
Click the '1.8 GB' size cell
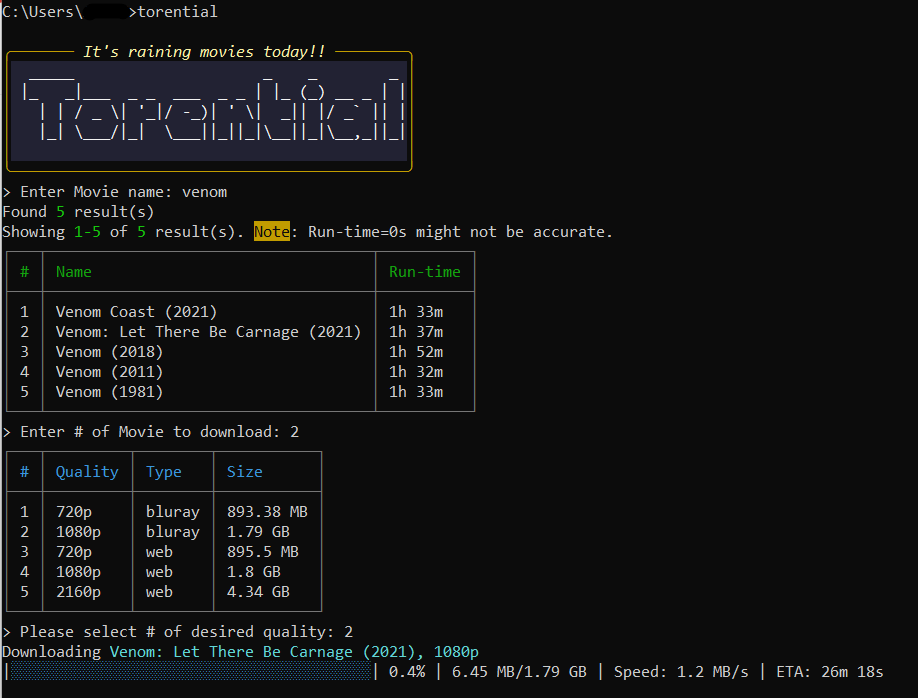pos(254,572)
